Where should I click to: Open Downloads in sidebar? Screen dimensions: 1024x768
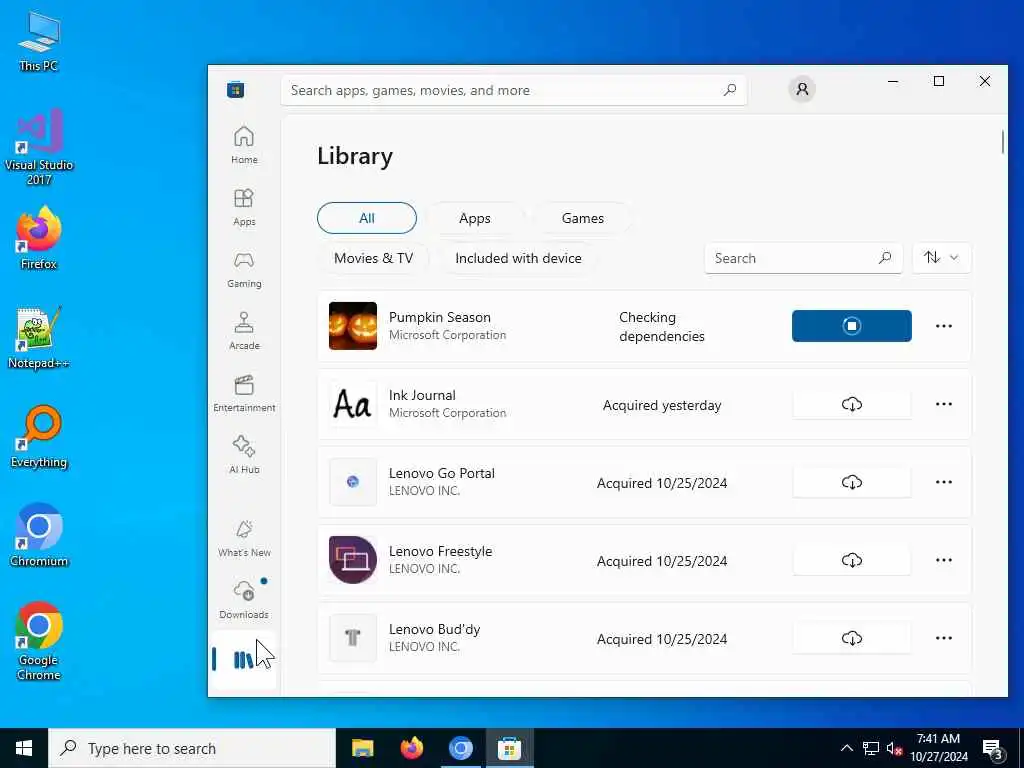pos(244,600)
